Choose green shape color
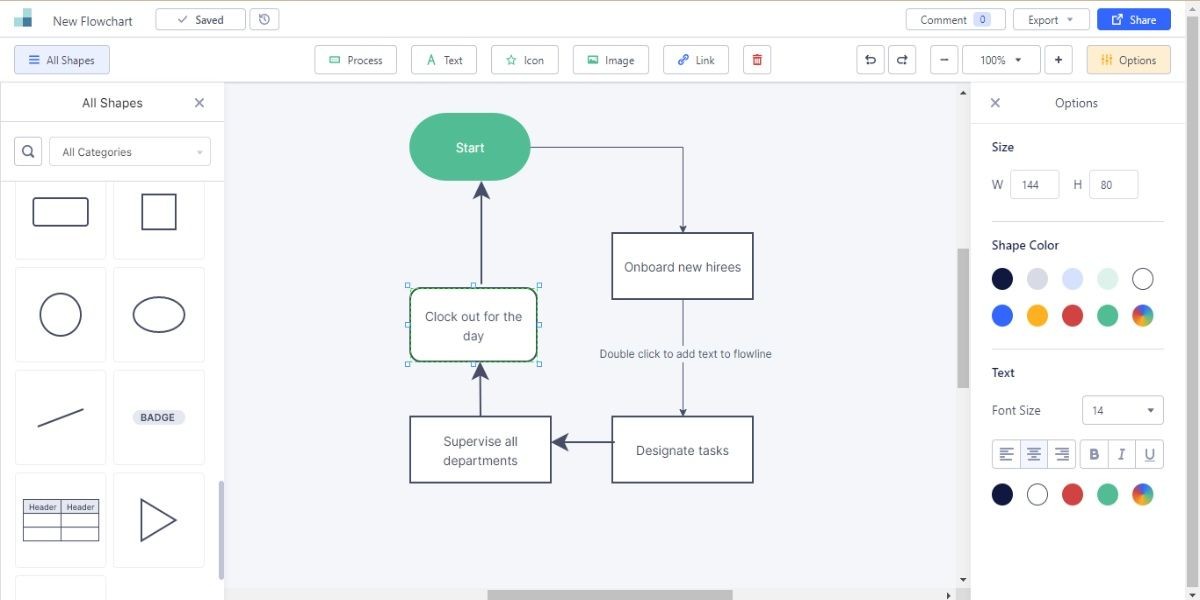 pos(1107,316)
